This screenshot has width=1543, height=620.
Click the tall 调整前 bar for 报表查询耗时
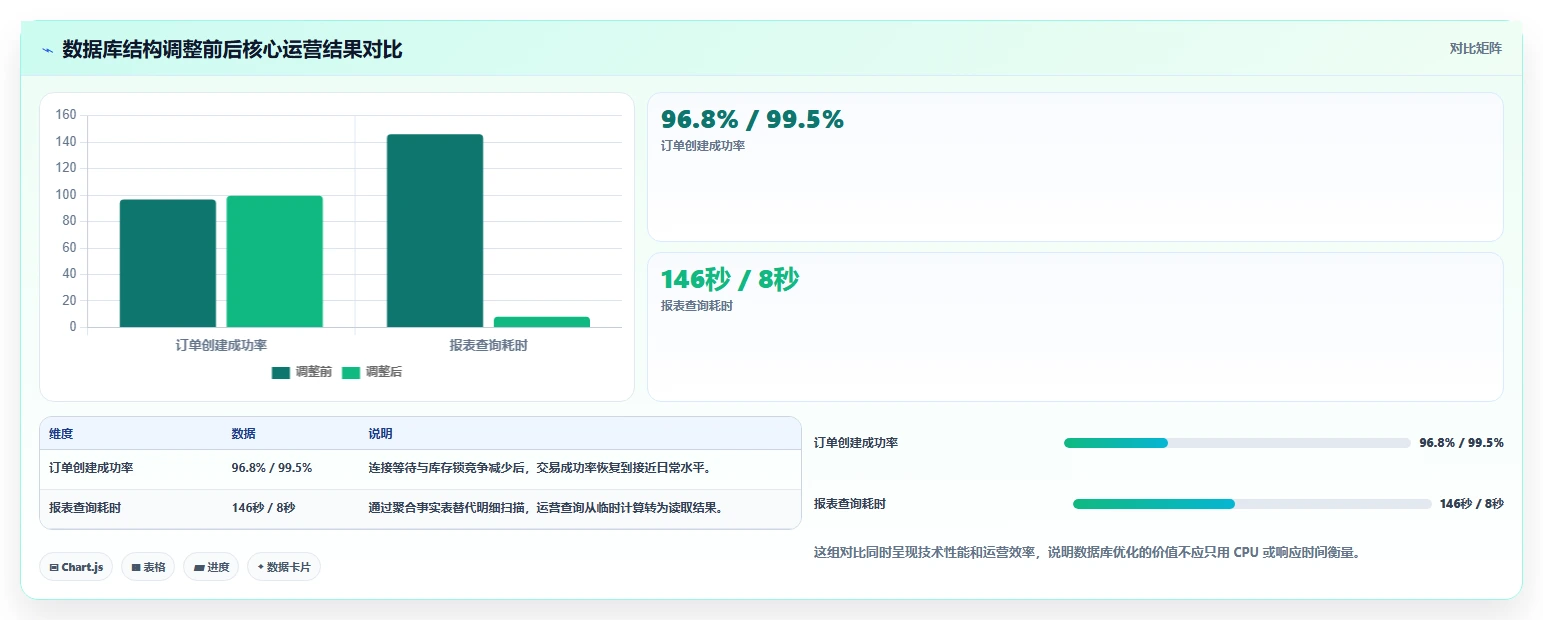[x=435, y=230]
